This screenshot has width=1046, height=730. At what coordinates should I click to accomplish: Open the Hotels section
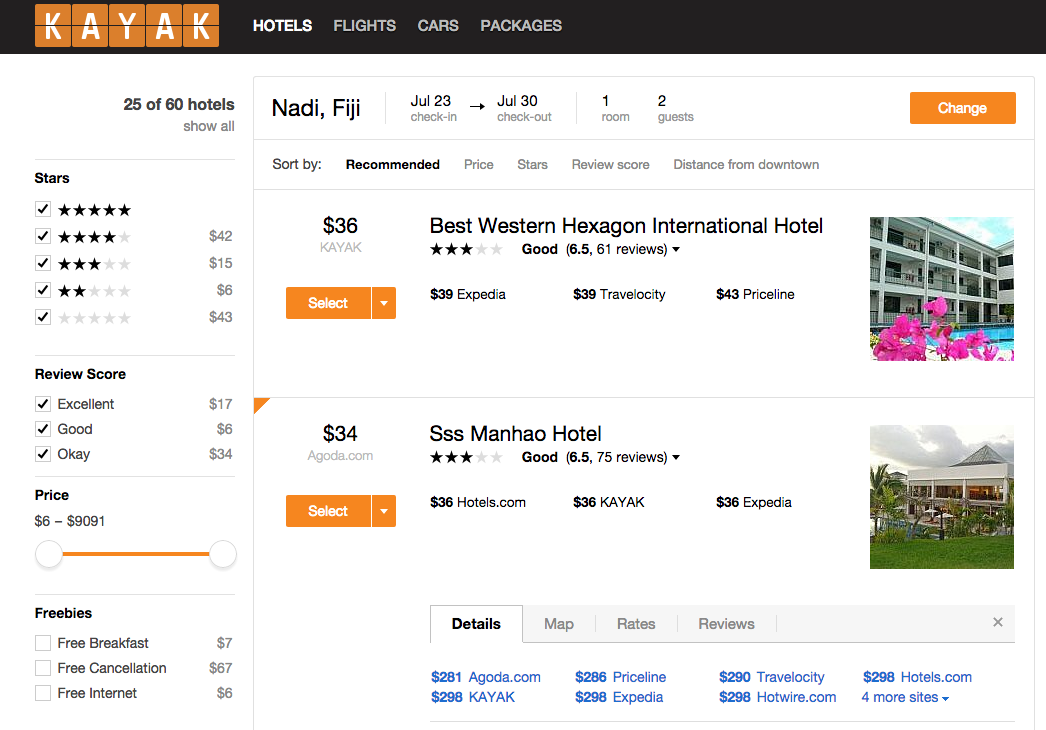coord(282,25)
